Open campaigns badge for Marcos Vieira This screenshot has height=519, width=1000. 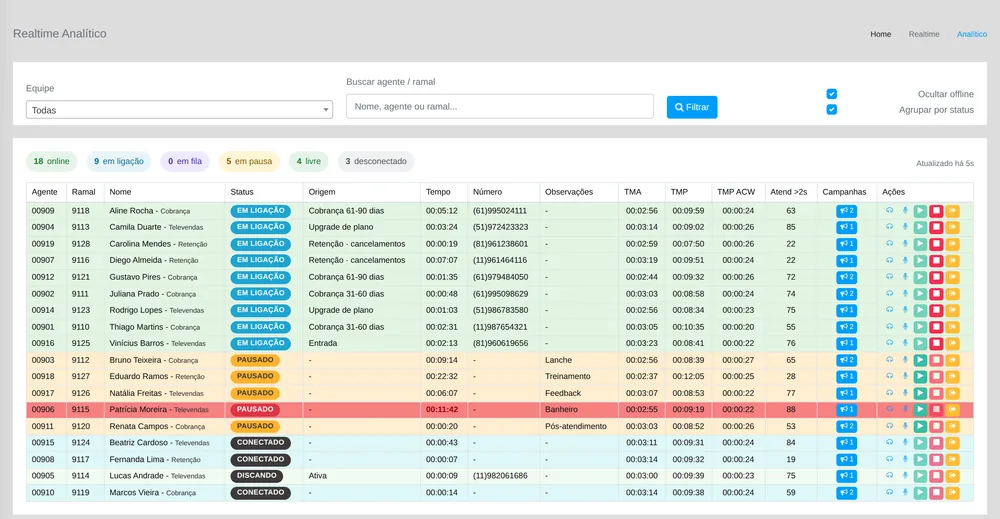click(x=846, y=492)
